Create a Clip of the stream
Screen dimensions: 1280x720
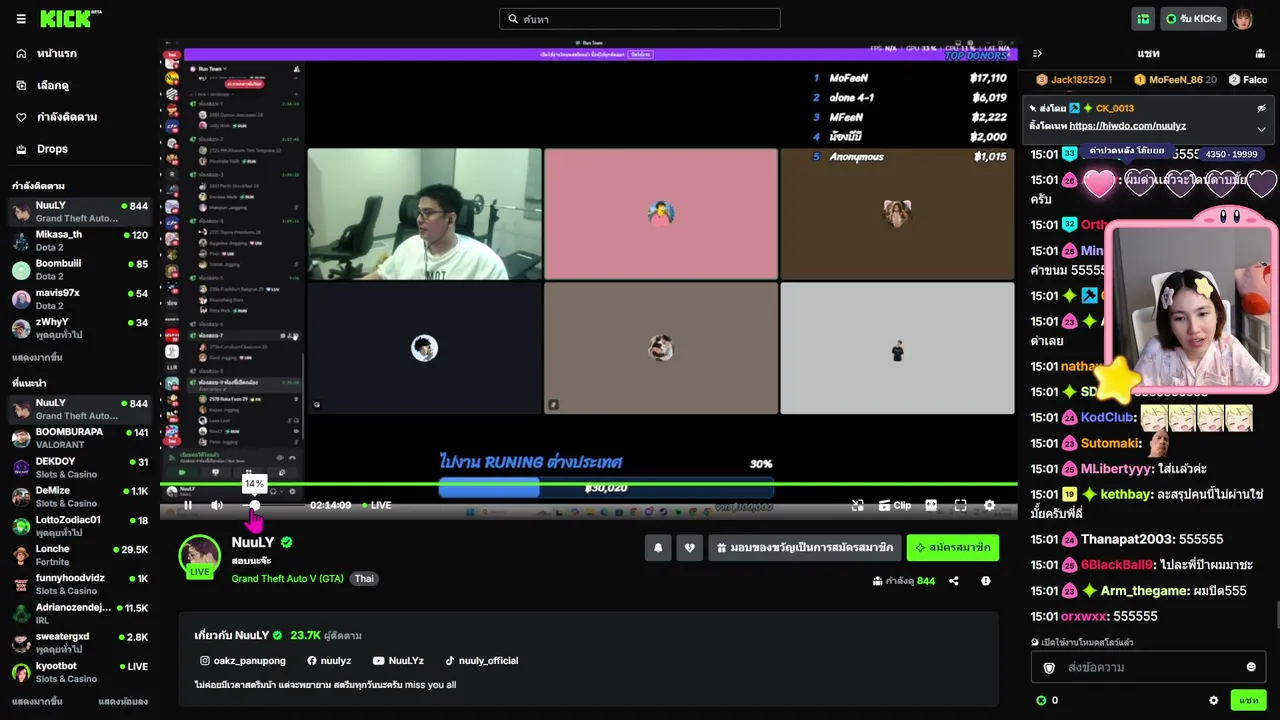coord(895,505)
